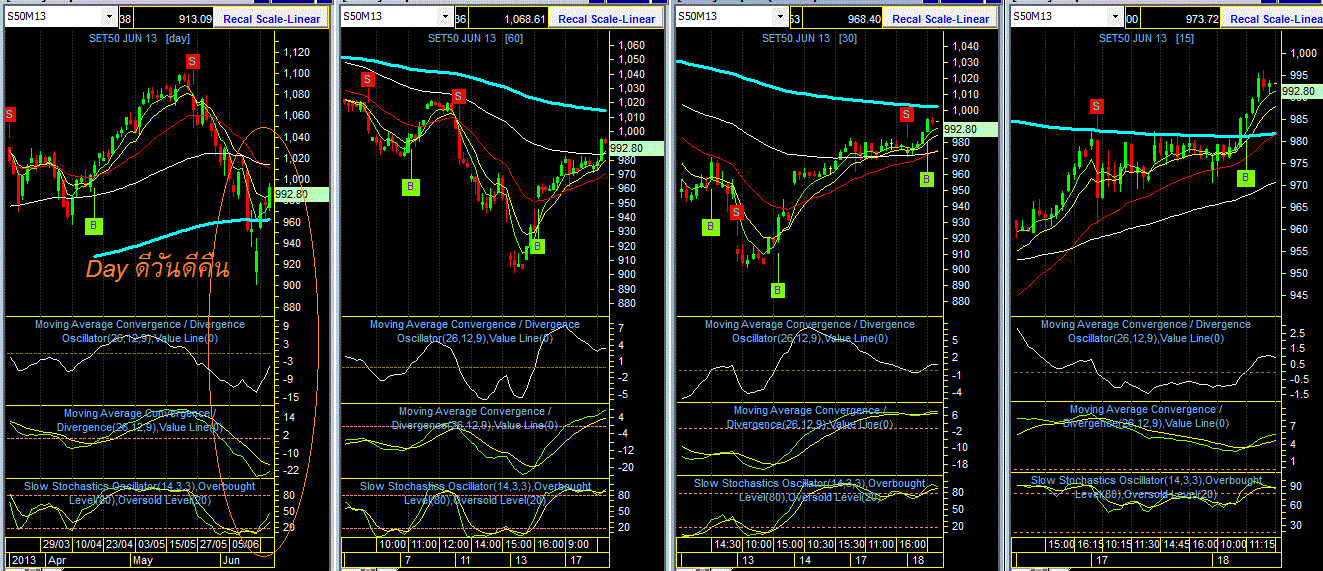Select the green B marker in day chart
This screenshot has width=1323, height=571.
pos(93,225)
